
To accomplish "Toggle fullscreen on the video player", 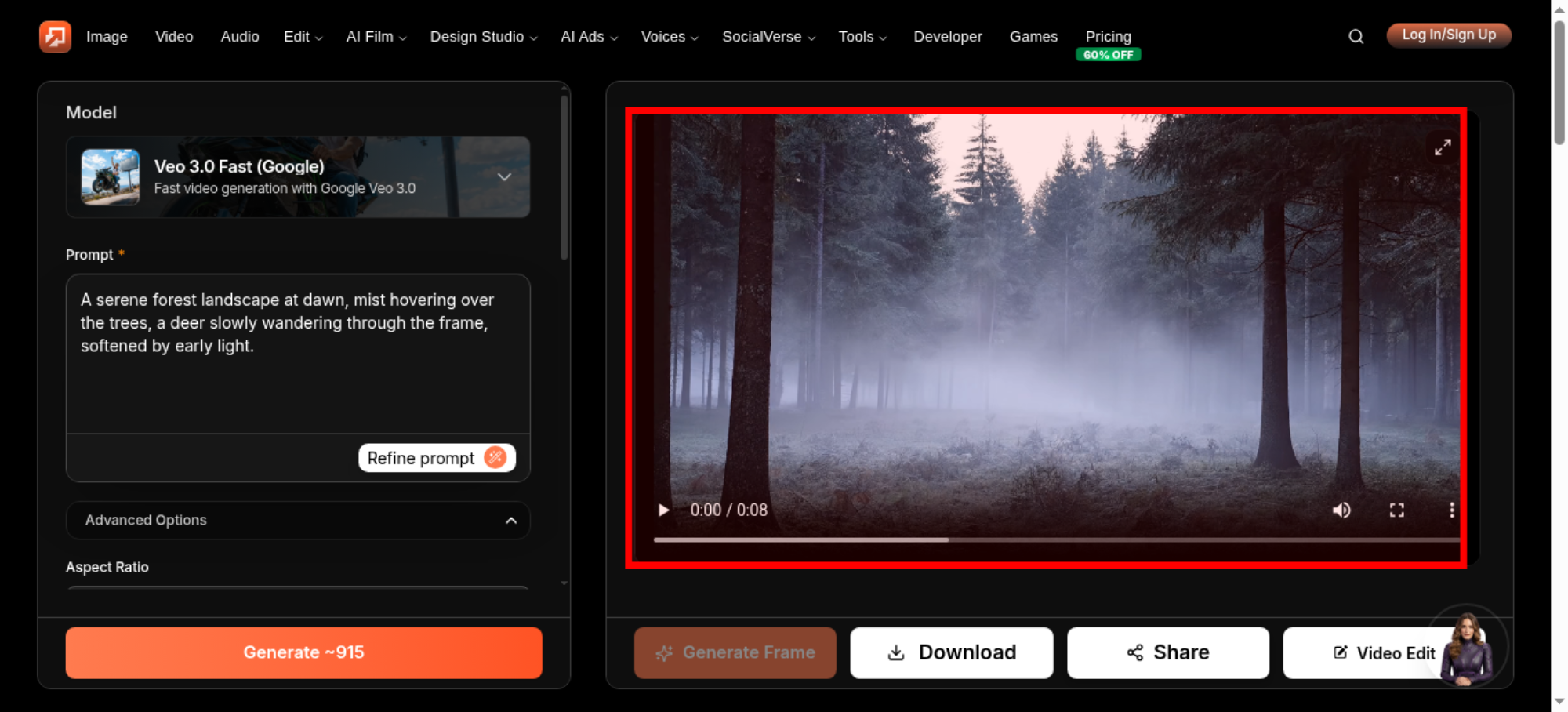I will [1396, 510].
